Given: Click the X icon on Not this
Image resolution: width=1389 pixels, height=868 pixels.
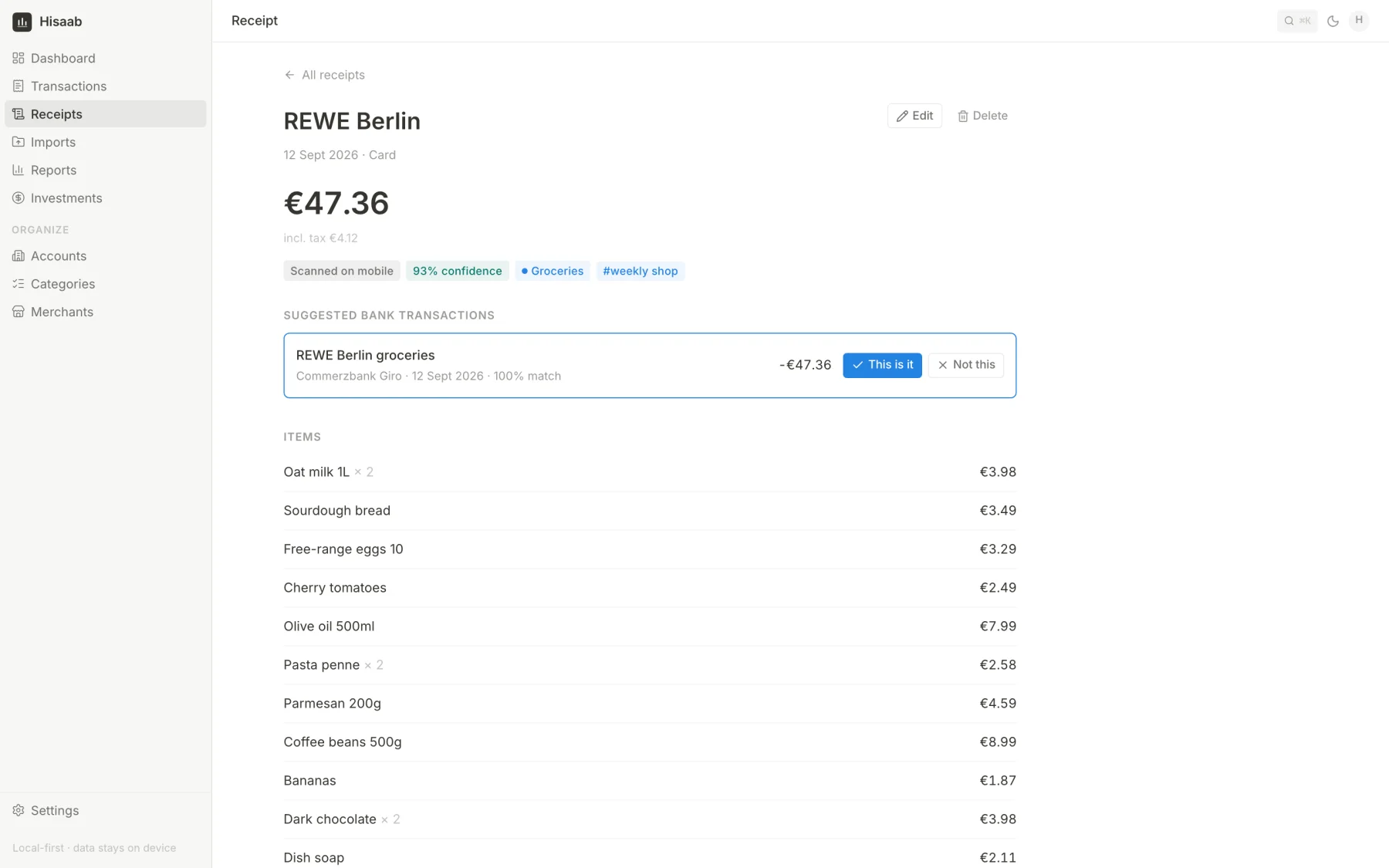Looking at the screenshot, I should click(942, 365).
